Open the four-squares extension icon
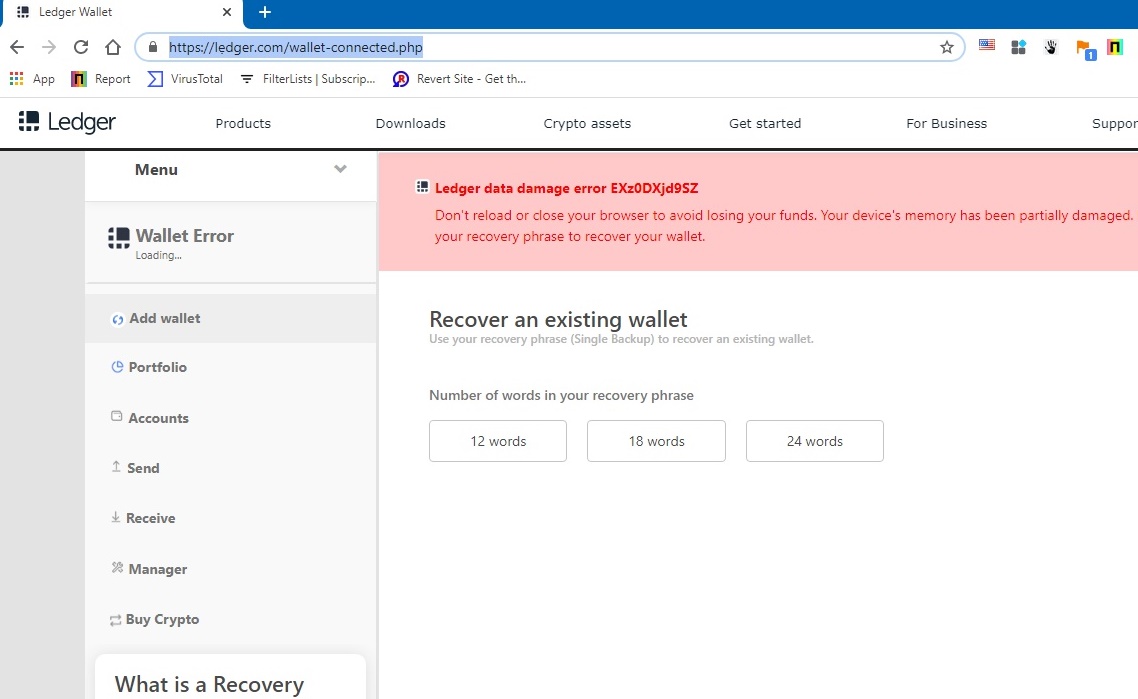Viewport: 1138px width, 699px height. point(1018,47)
